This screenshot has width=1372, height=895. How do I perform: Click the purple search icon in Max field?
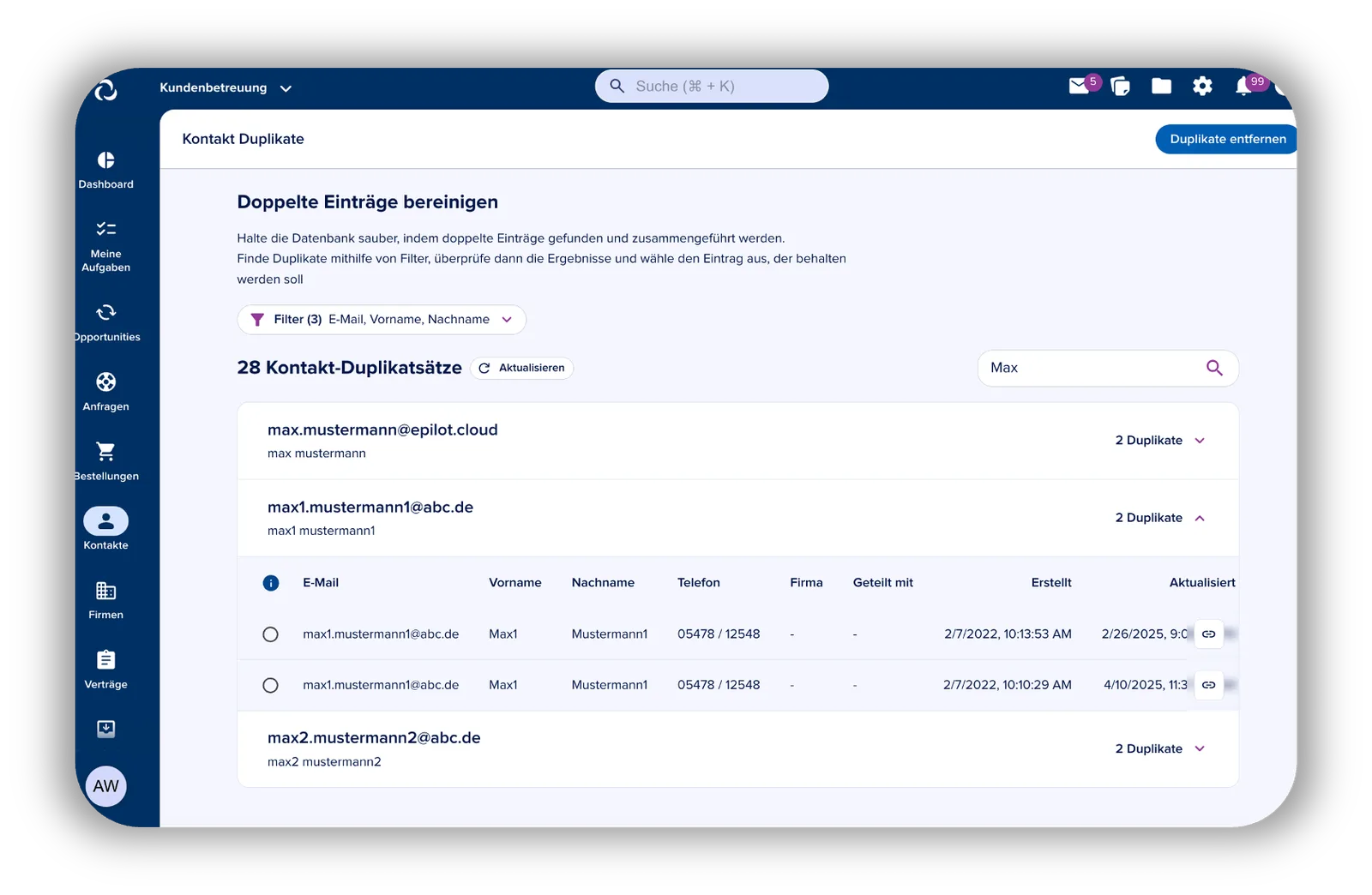(1214, 368)
